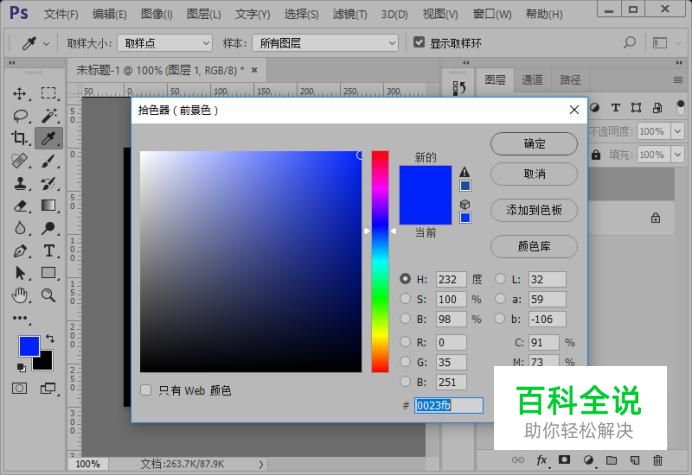Click the vertical hue spectrum slider
Screen dimensions: 692x475
[x=380, y=261]
